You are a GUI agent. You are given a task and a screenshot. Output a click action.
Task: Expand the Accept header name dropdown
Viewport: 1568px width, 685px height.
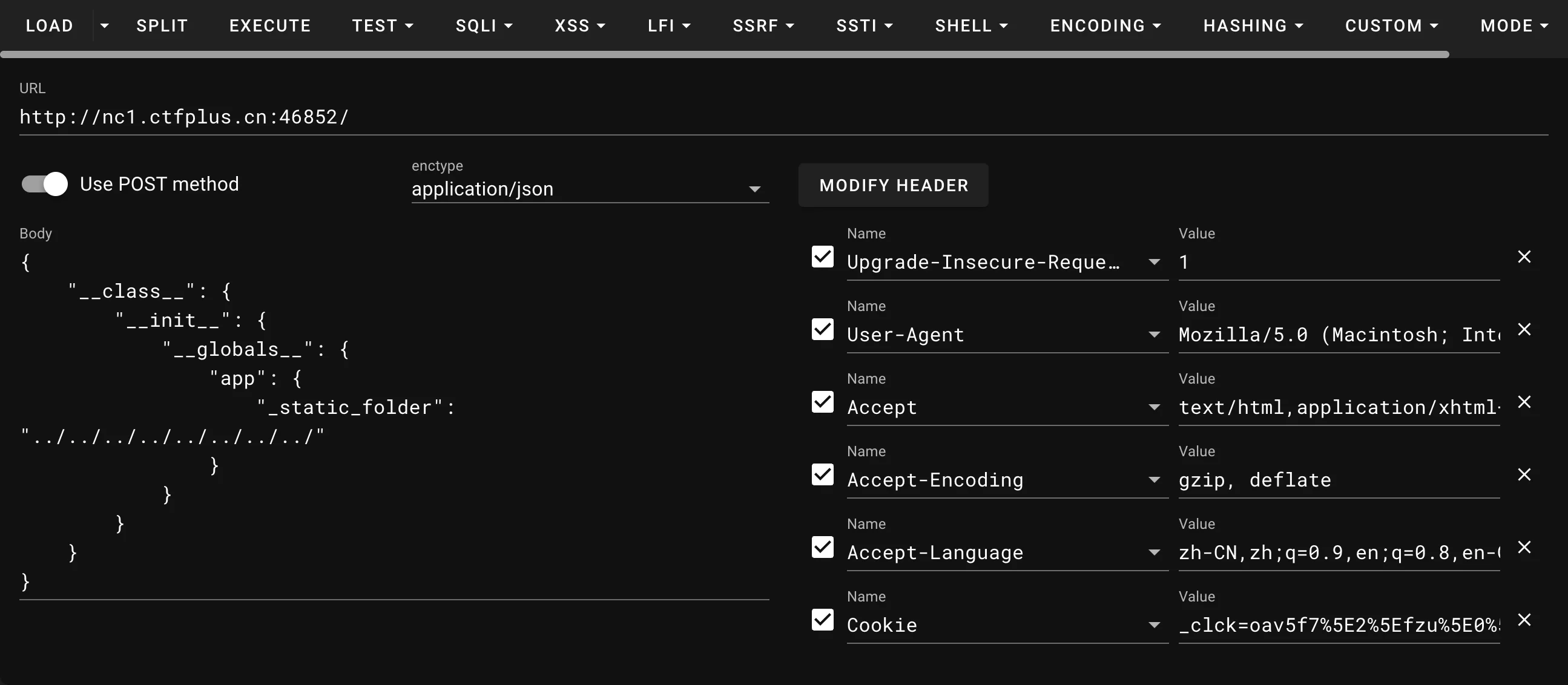pyautogui.click(x=1153, y=407)
